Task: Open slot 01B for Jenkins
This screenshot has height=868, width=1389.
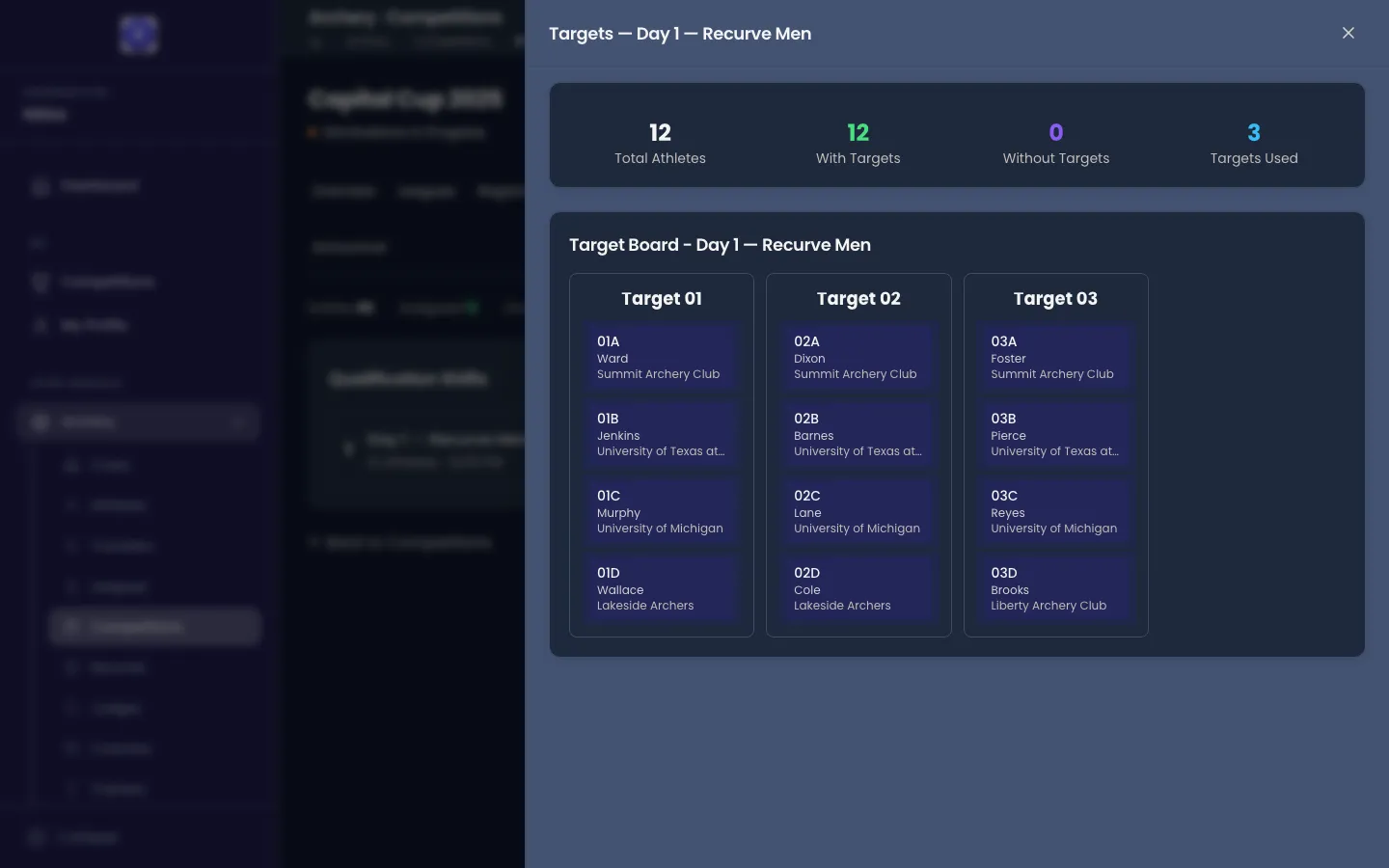Action: 662,434
